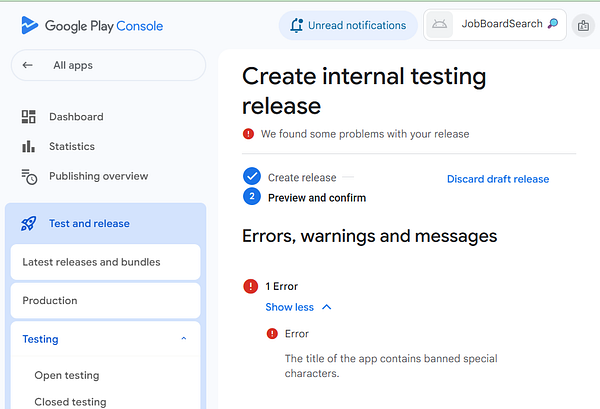Viewport: 600px width, 409px height.
Task: Click the Test and release rocket icon
Action: pyautogui.click(x=28, y=223)
